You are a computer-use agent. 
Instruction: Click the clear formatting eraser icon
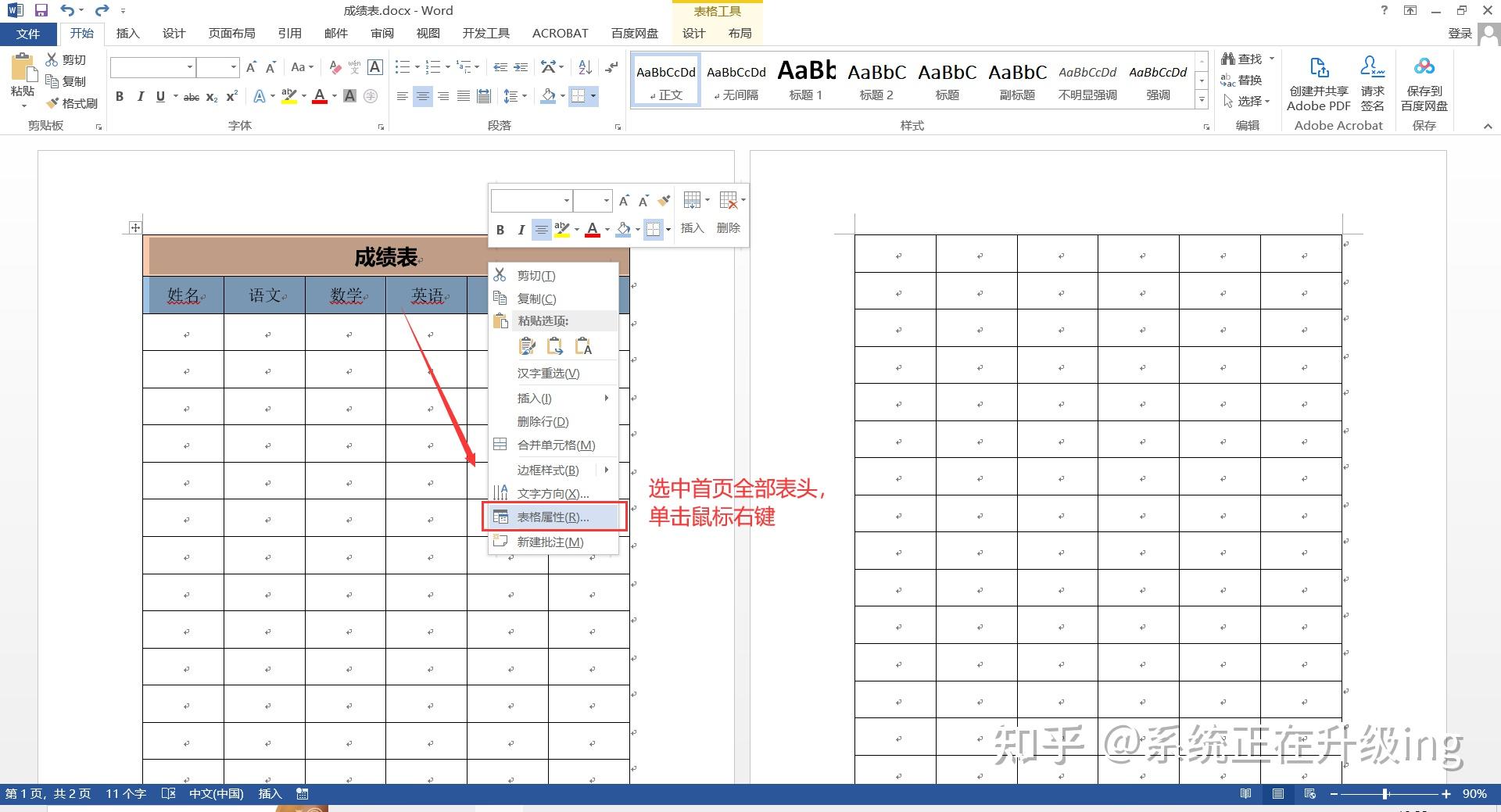(x=335, y=67)
